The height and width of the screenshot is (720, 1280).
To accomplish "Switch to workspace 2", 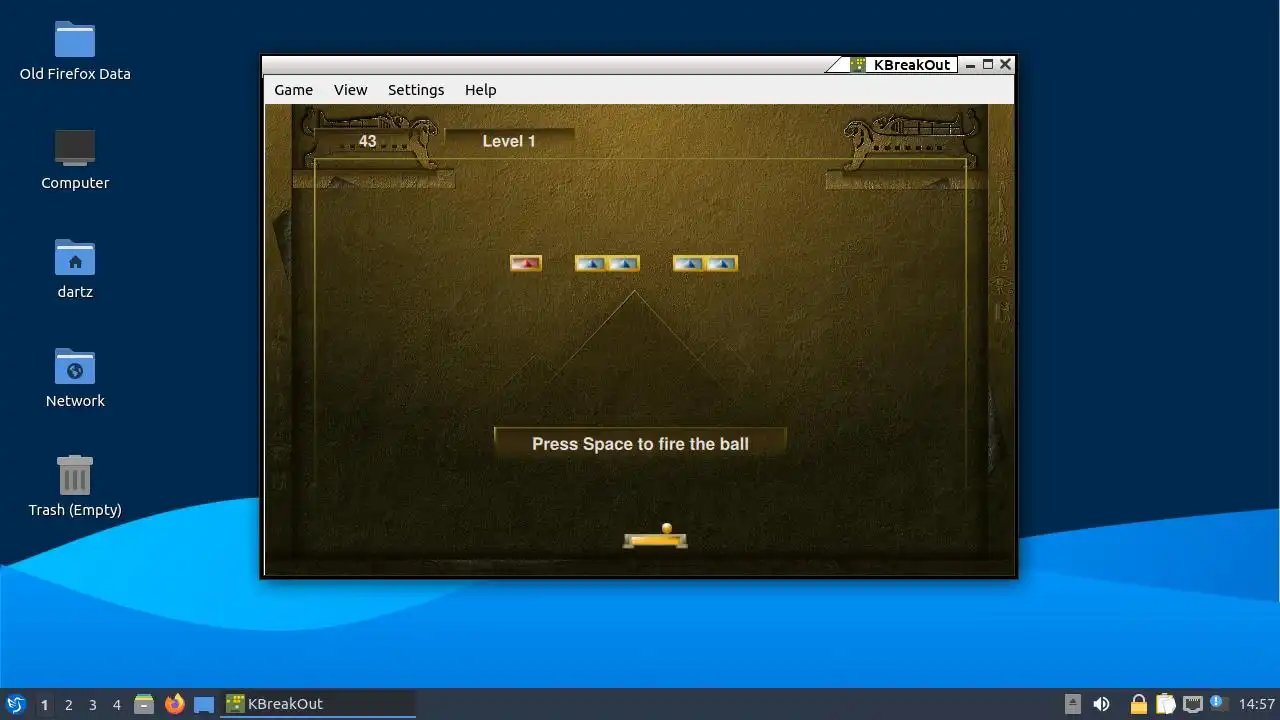I will pos(68,704).
